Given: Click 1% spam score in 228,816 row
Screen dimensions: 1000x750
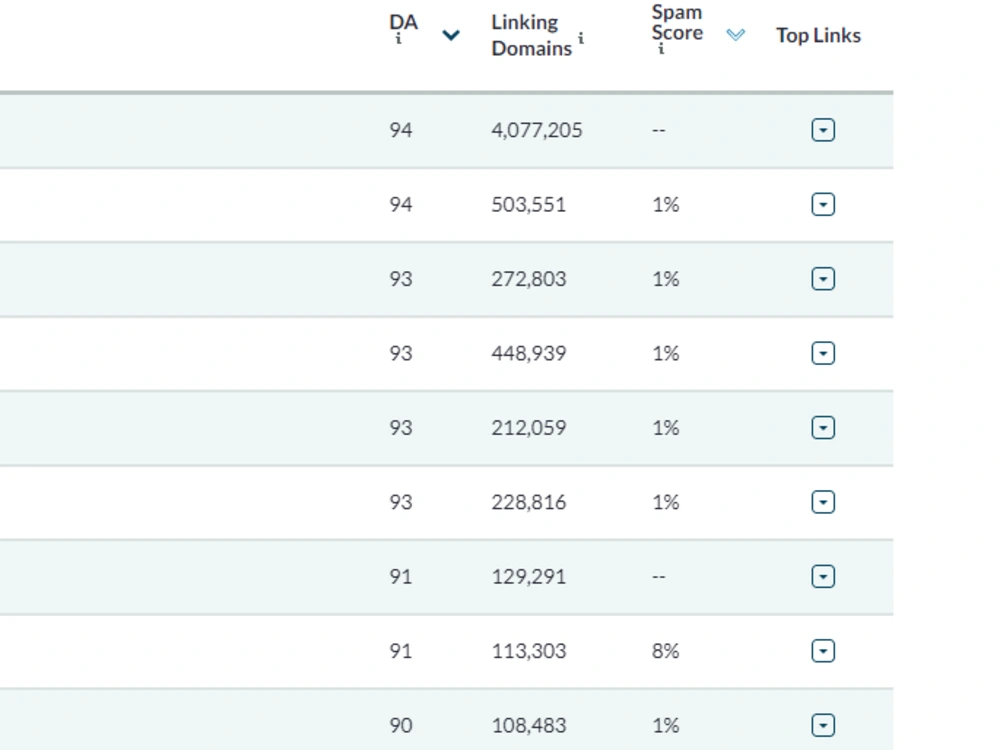Looking at the screenshot, I should 665,502.
